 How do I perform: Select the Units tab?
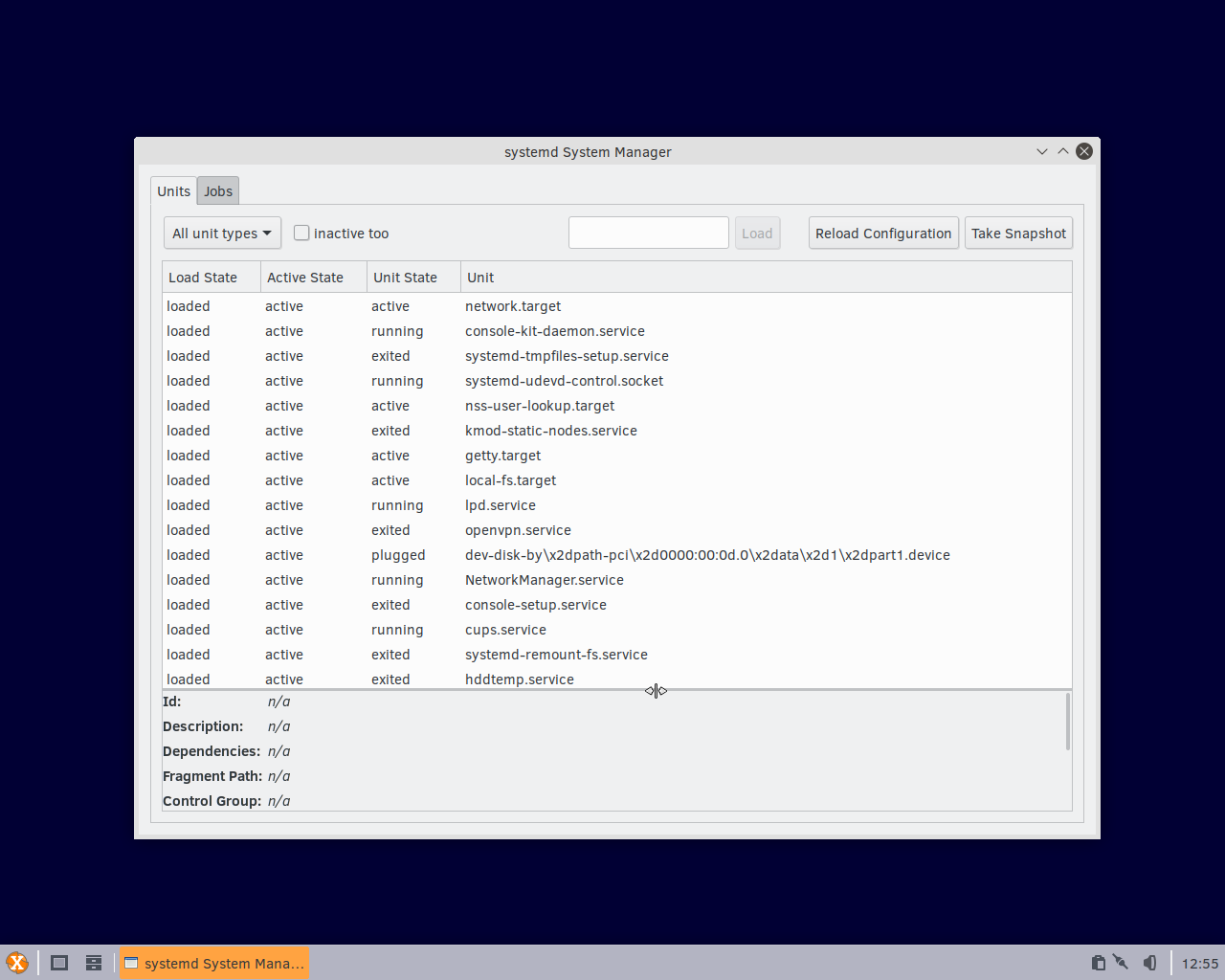click(x=173, y=190)
